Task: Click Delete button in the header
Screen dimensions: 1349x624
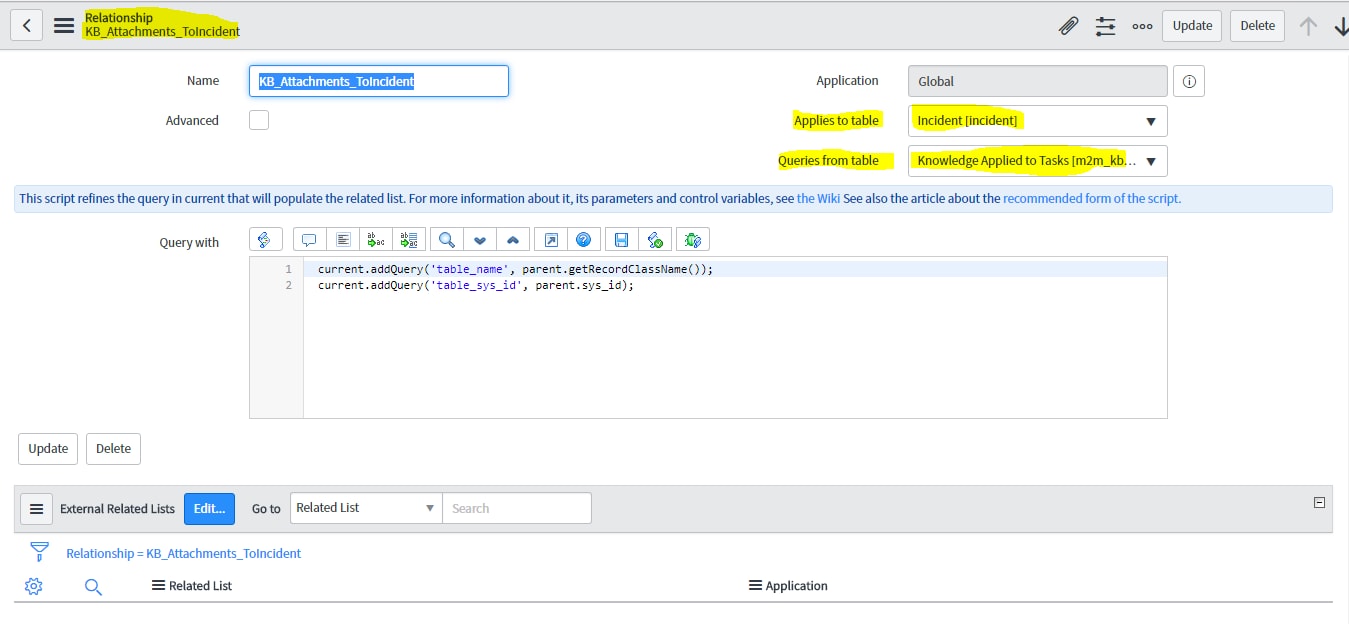Action: pos(1257,26)
